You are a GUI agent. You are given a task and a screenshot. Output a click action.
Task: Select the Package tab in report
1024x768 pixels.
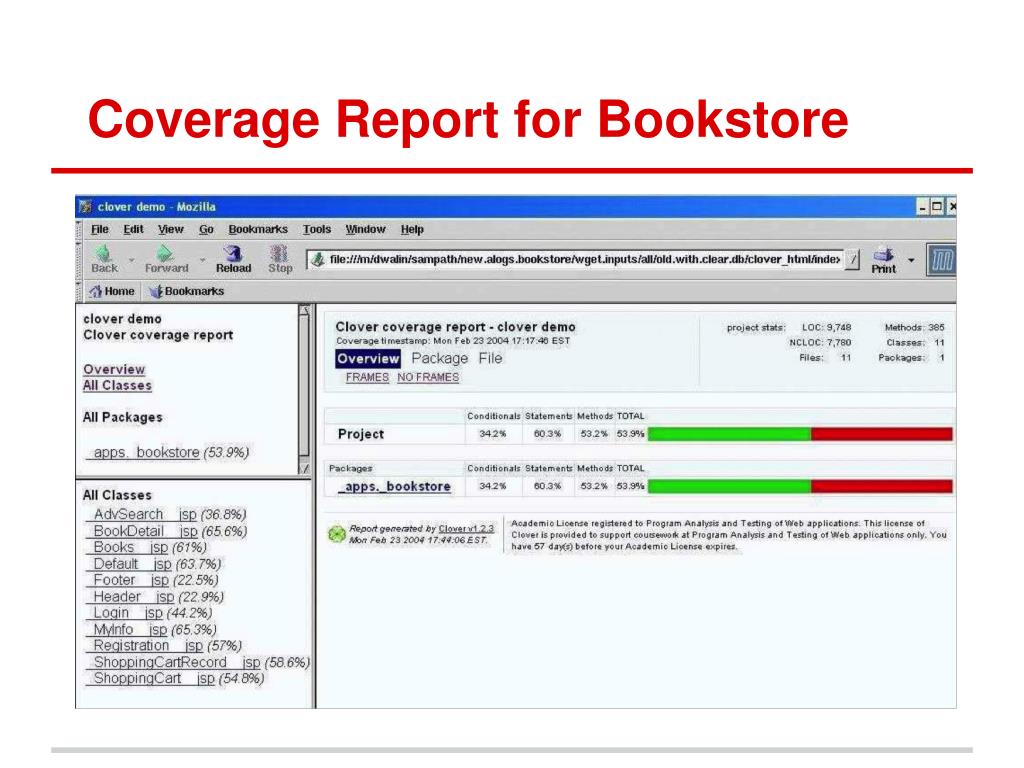point(440,359)
